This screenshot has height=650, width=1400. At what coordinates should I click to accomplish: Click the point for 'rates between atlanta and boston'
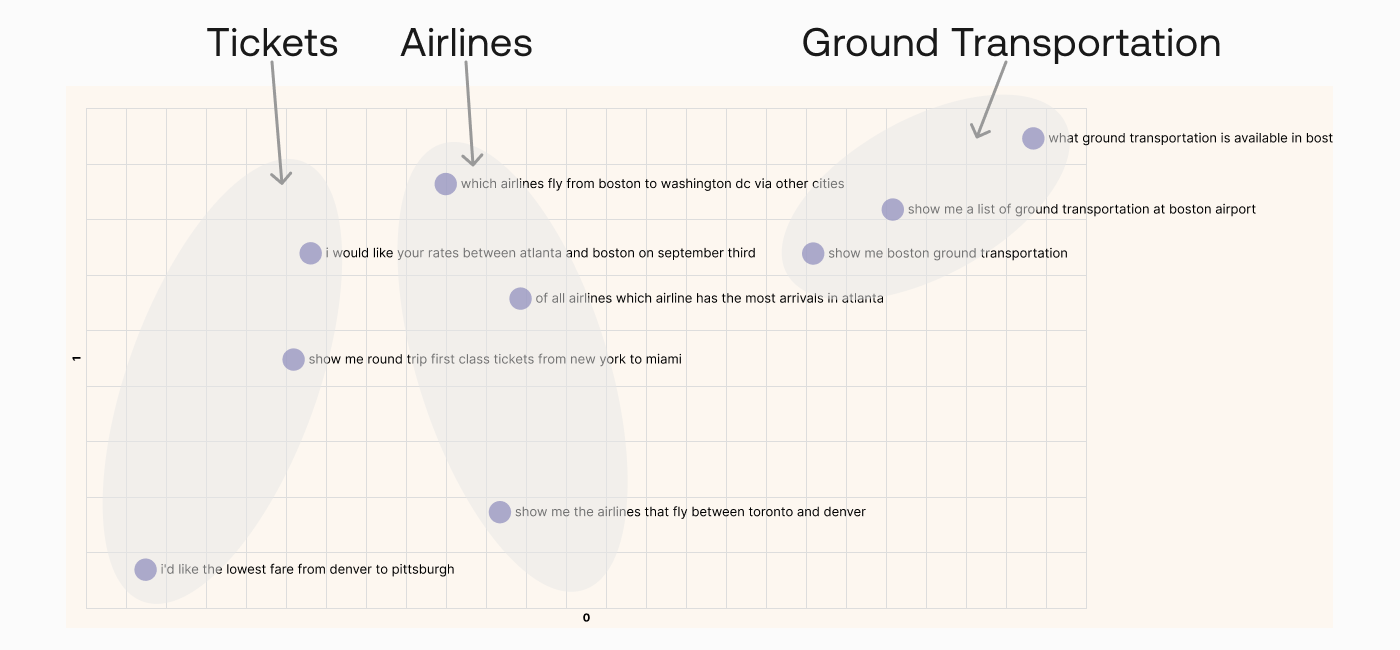tap(311, 253)
